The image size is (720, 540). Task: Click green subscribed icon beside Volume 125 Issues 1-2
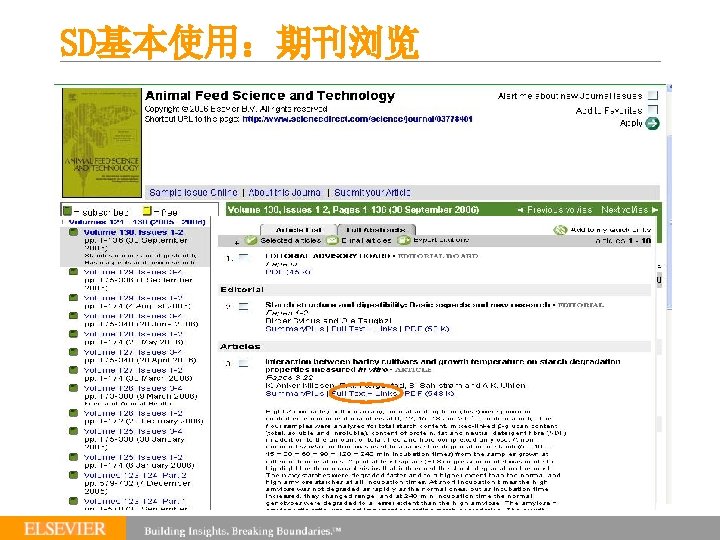73,457
